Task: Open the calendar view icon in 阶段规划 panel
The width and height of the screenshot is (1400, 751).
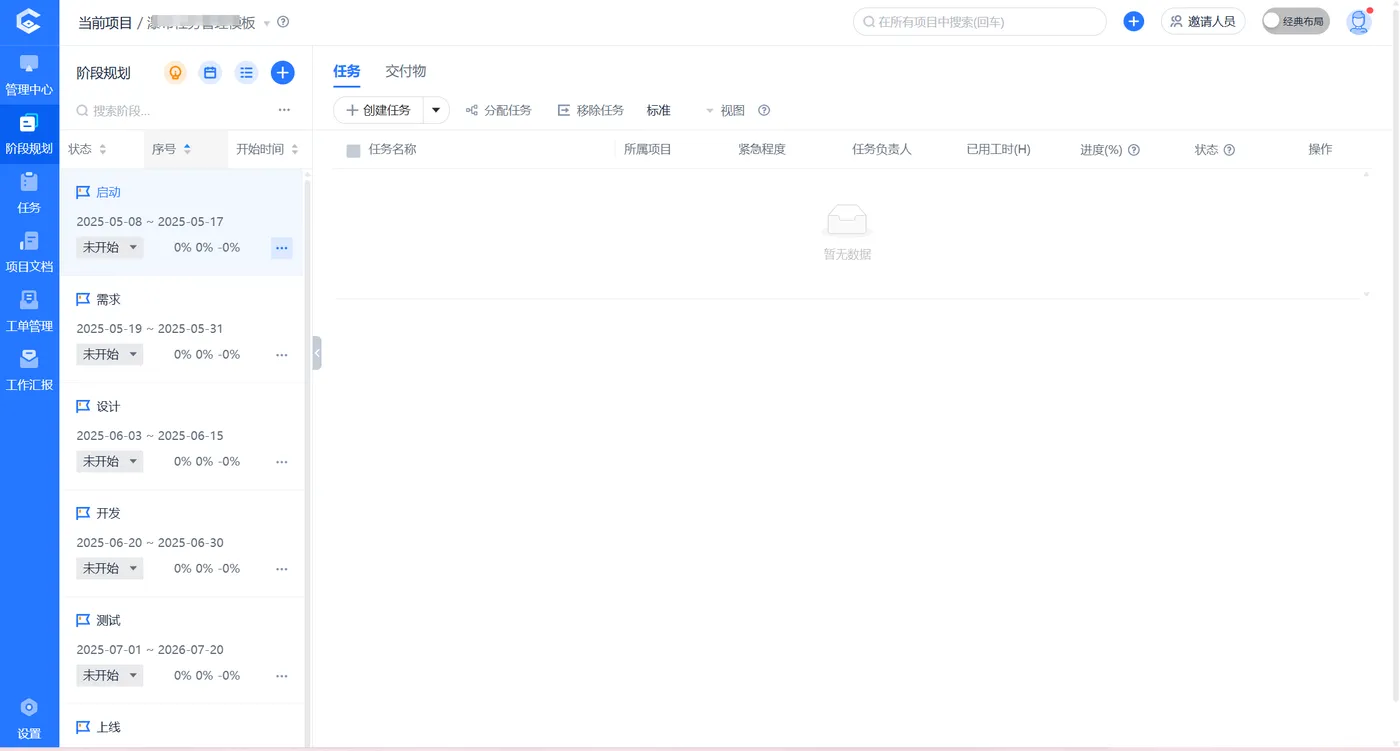Action: click(210, 72)
